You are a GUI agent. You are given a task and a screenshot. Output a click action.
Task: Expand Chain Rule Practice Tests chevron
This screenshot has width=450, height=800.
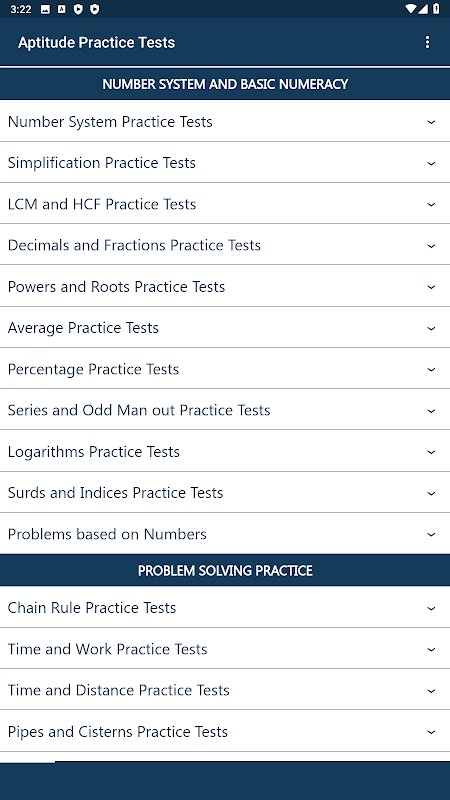click(431, 608)
